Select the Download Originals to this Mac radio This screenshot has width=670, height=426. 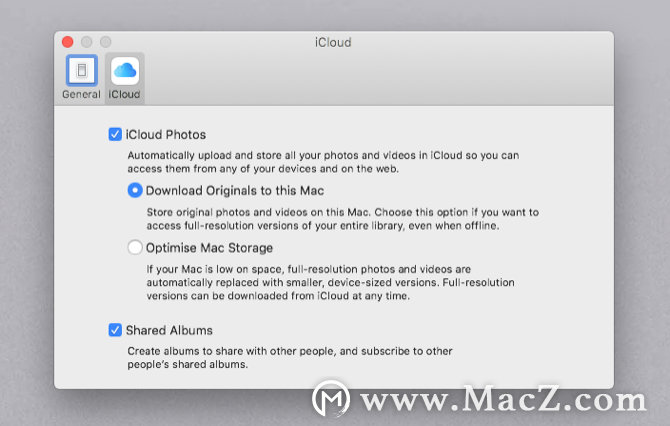[135, 190]
